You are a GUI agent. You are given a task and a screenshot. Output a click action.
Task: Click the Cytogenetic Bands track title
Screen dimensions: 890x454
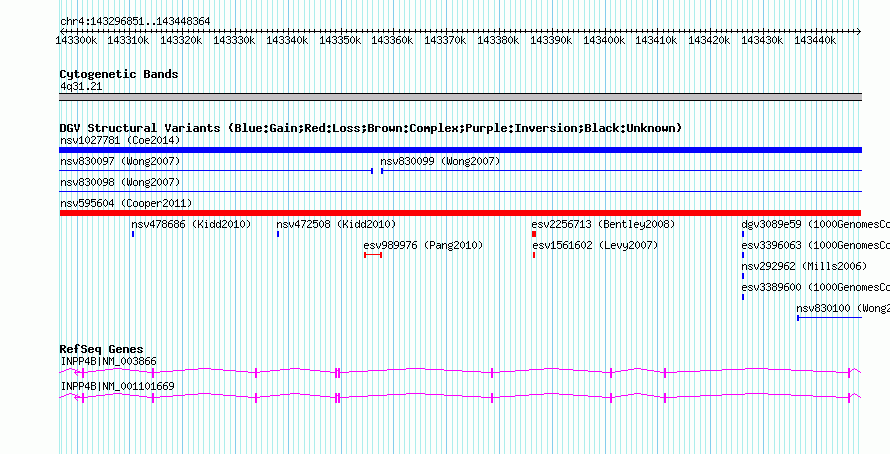pyautogui.click(x=119, y=74)
